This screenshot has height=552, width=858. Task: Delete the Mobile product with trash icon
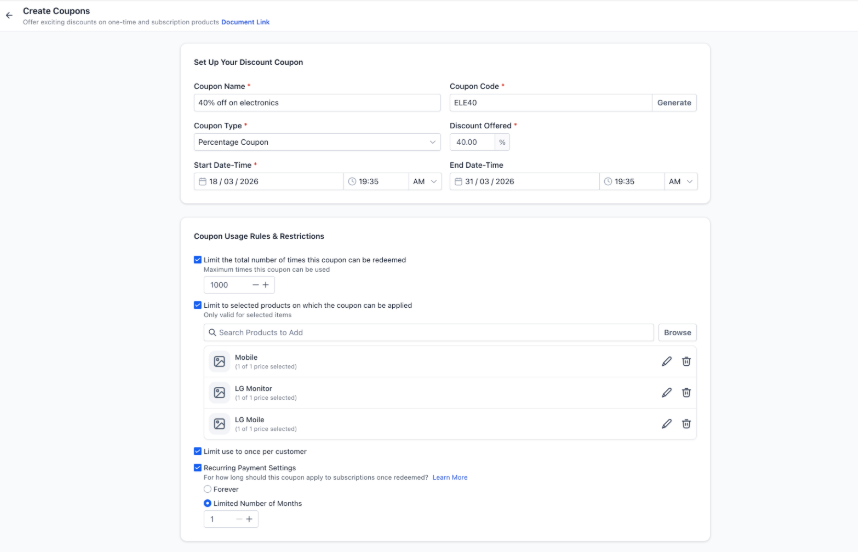686,361
